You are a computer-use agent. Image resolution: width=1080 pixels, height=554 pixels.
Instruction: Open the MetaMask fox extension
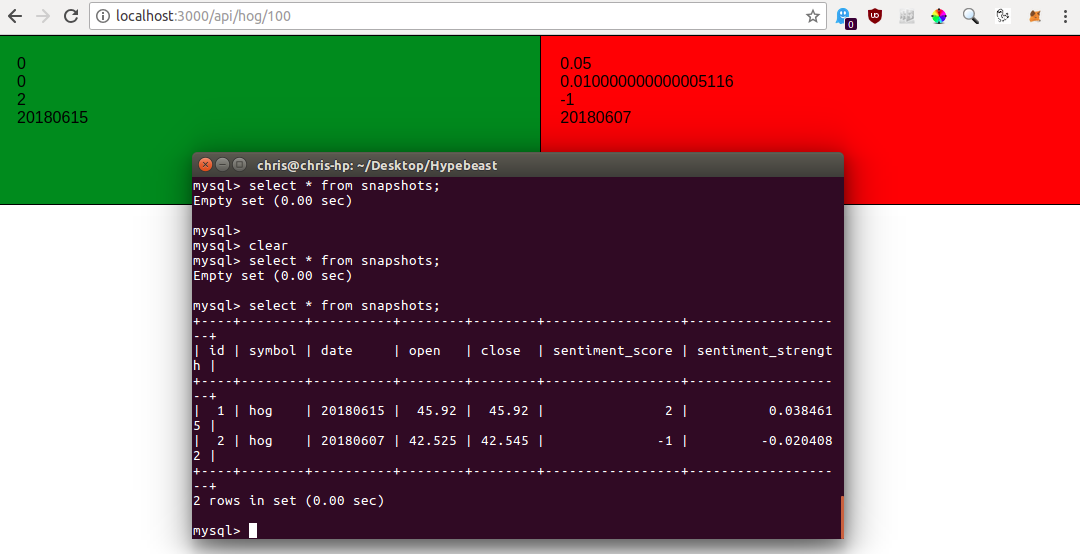[x=1035, y=16]
